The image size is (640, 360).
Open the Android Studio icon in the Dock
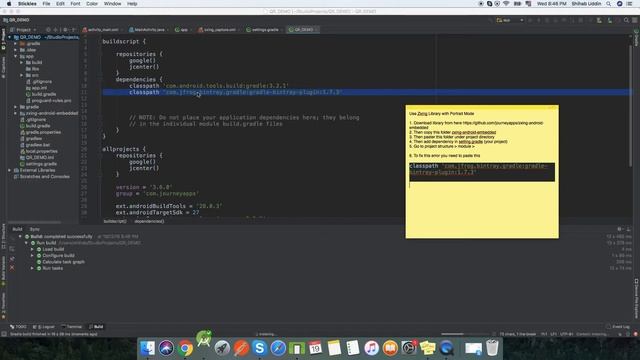pos(204,340)
